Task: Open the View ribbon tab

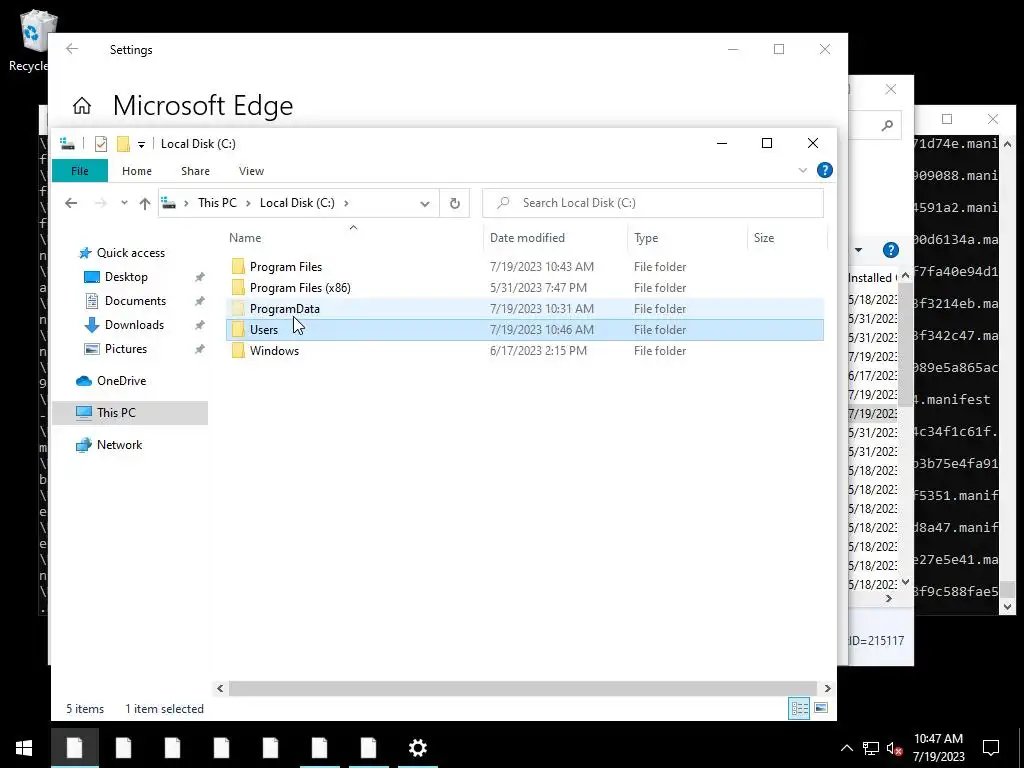Action: (x=251, y=171)
